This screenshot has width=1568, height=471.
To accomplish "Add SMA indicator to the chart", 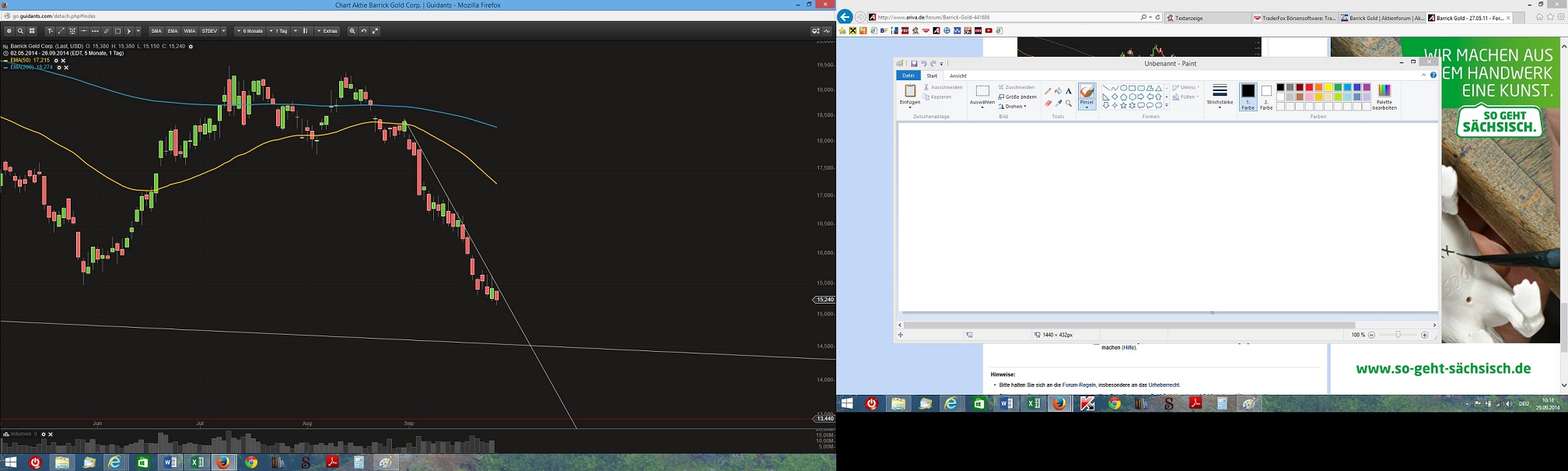I will [156, 31].
